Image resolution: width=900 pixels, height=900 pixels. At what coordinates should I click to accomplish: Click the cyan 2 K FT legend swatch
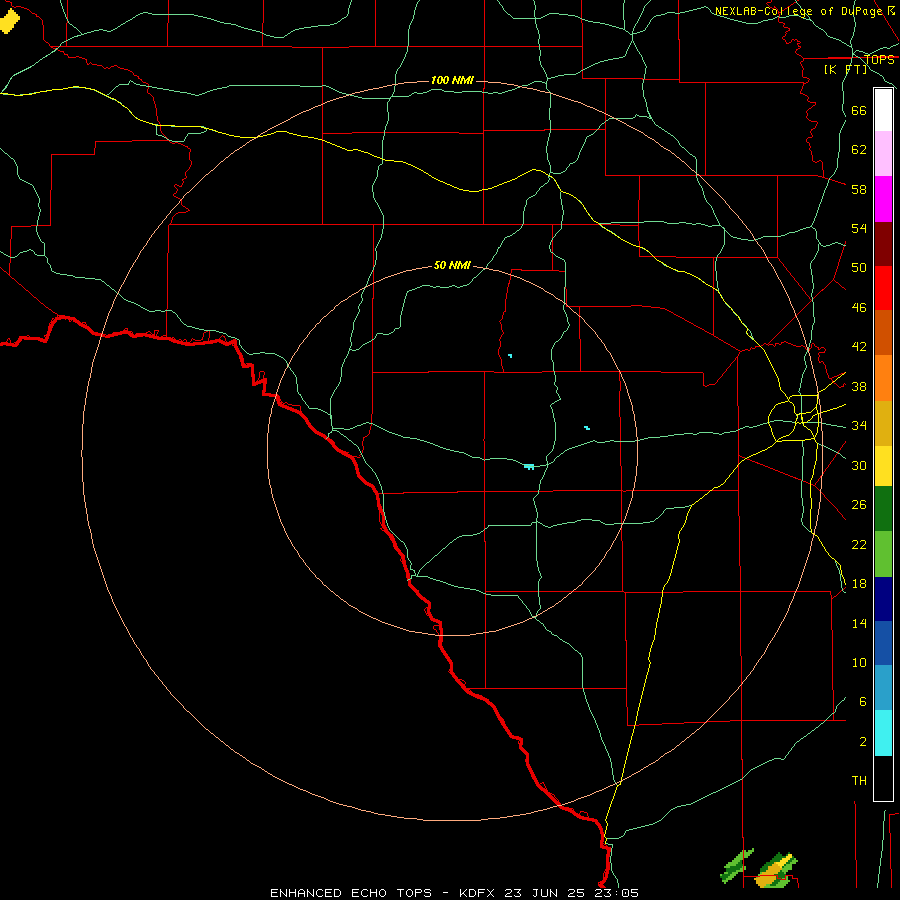(x=883, y=733)
